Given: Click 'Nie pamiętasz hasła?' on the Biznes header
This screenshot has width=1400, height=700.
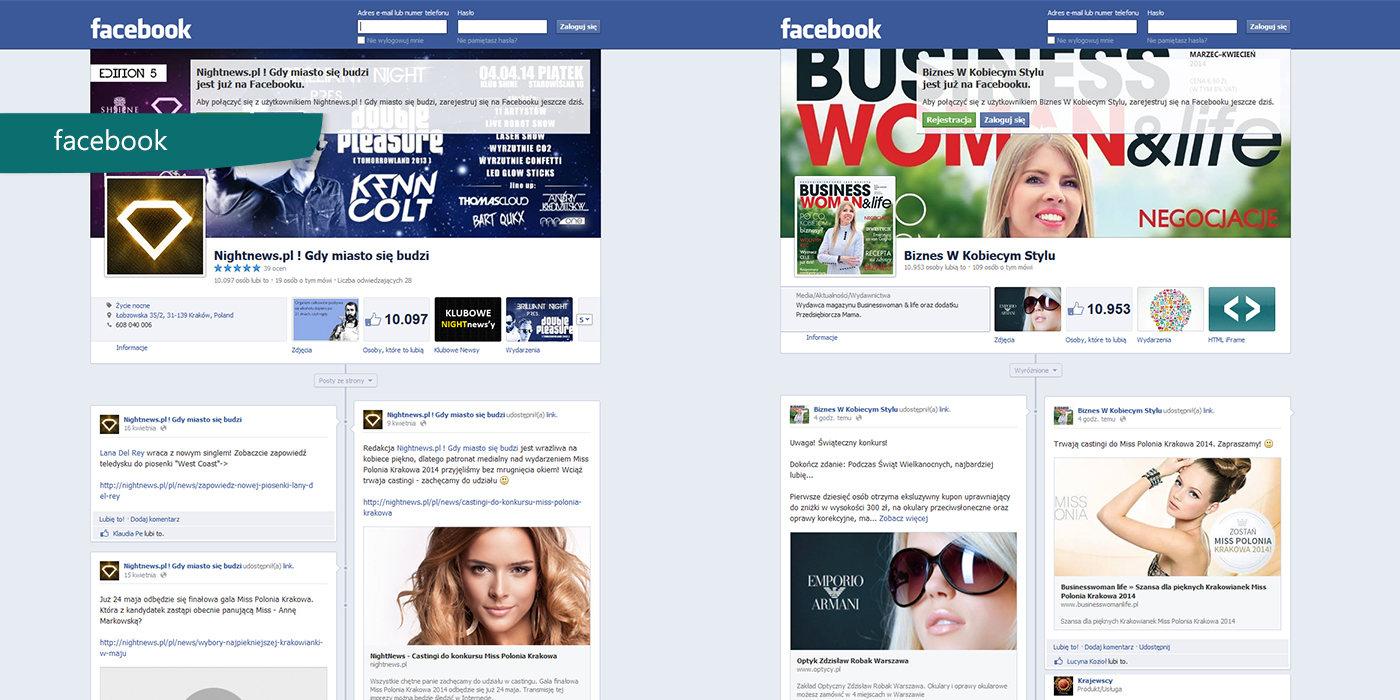Looking at the screenshot, I should click(x=1177, y=40).
